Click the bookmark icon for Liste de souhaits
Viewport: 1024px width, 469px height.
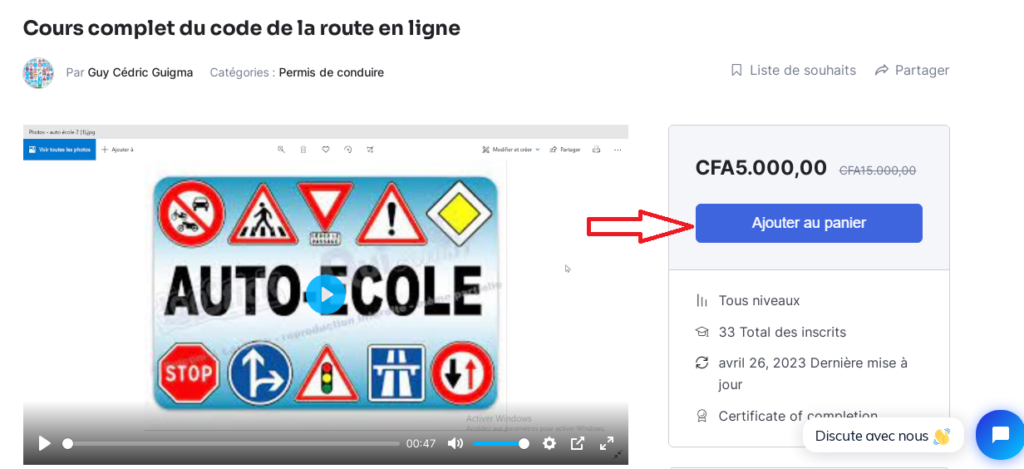point(737,70)
